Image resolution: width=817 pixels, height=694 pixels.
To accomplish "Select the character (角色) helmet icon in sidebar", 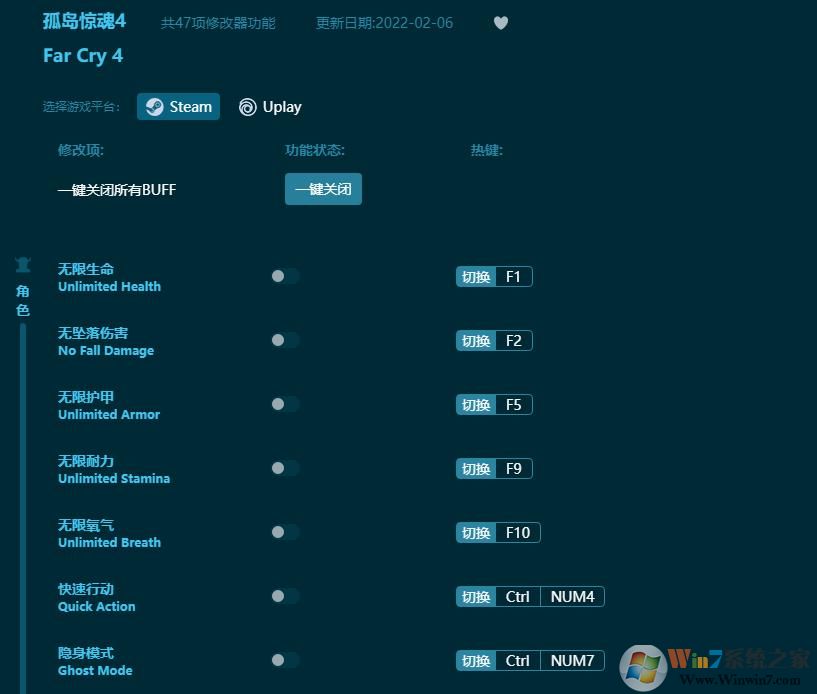I will [22, 263].
